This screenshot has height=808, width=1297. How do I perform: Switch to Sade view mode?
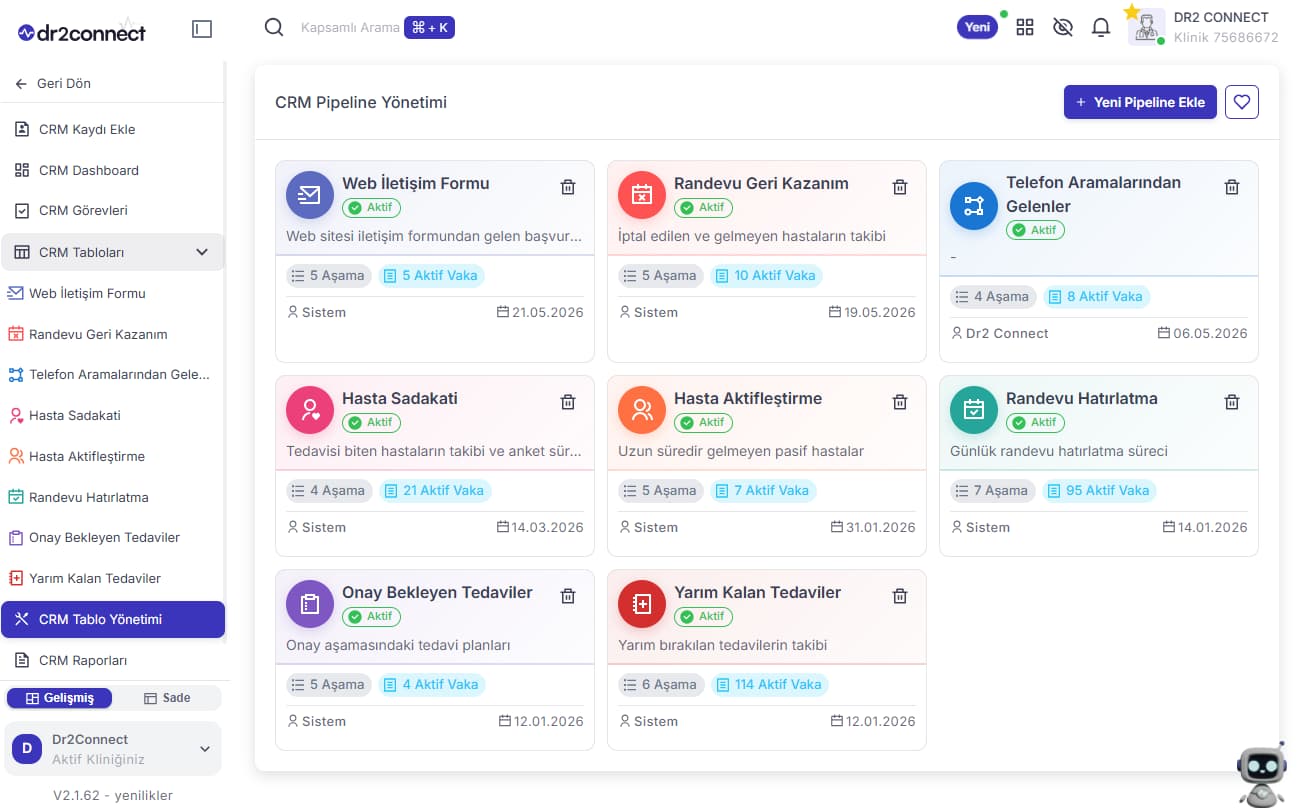tap(167, 698)
